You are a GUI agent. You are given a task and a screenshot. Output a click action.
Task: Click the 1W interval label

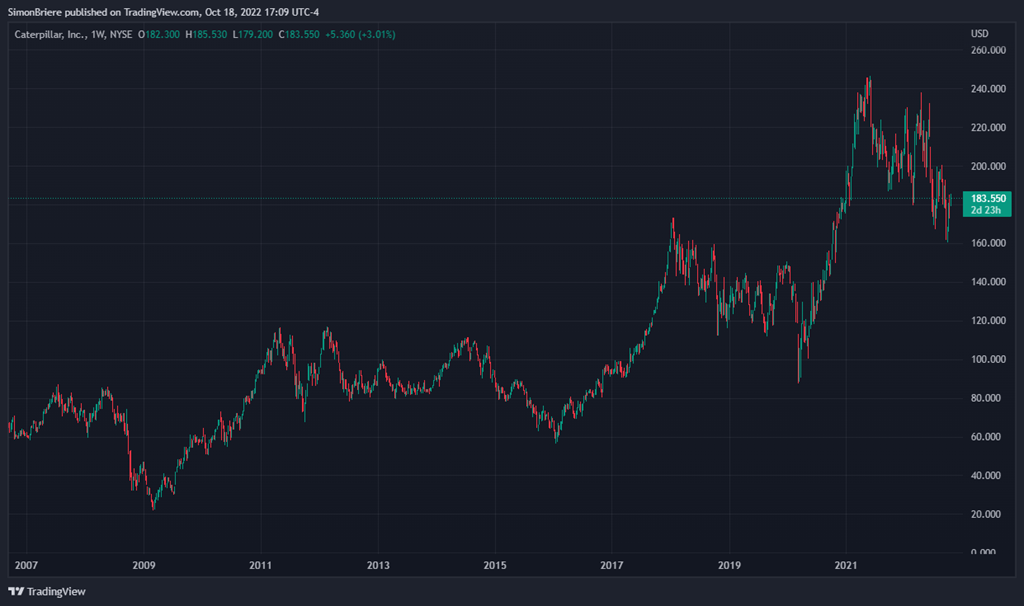coord(98,34)
